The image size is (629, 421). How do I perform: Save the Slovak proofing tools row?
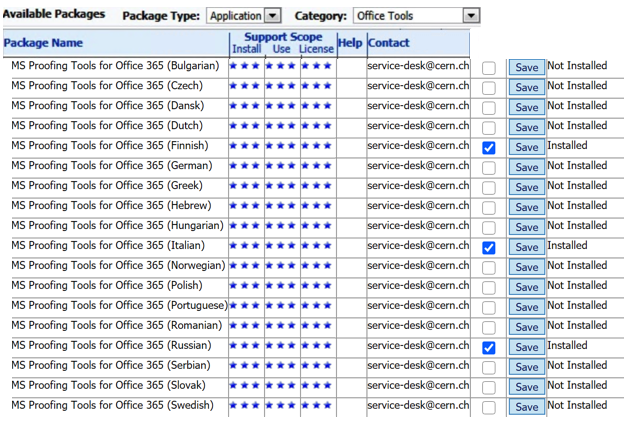(x=527, y=387)
